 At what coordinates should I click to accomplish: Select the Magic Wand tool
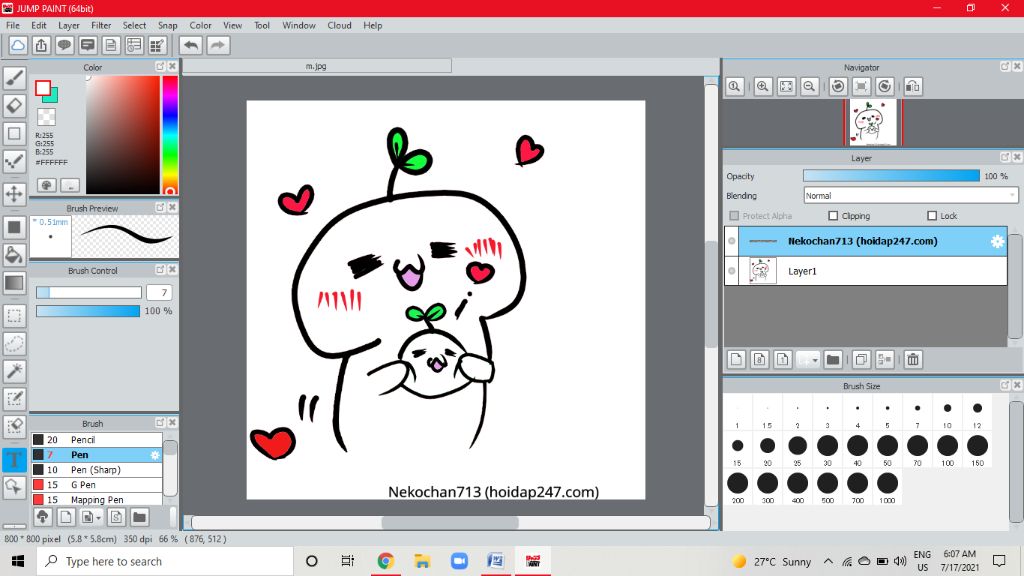tap(14, 371)
